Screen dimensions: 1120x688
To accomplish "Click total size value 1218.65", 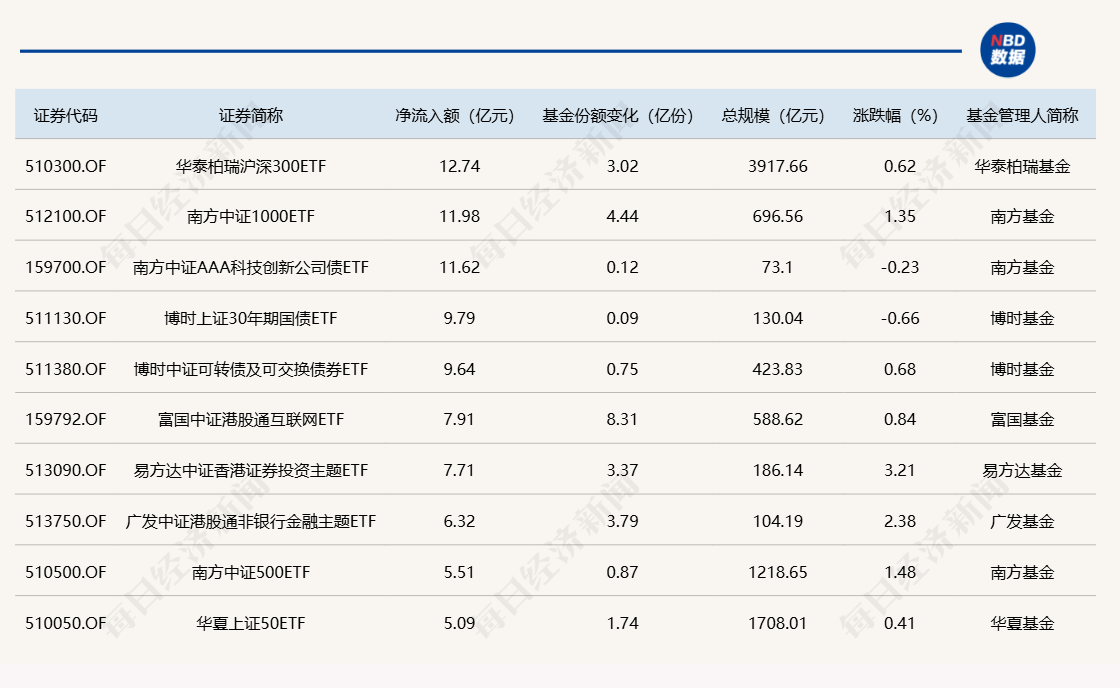I will tap(778, 572).
